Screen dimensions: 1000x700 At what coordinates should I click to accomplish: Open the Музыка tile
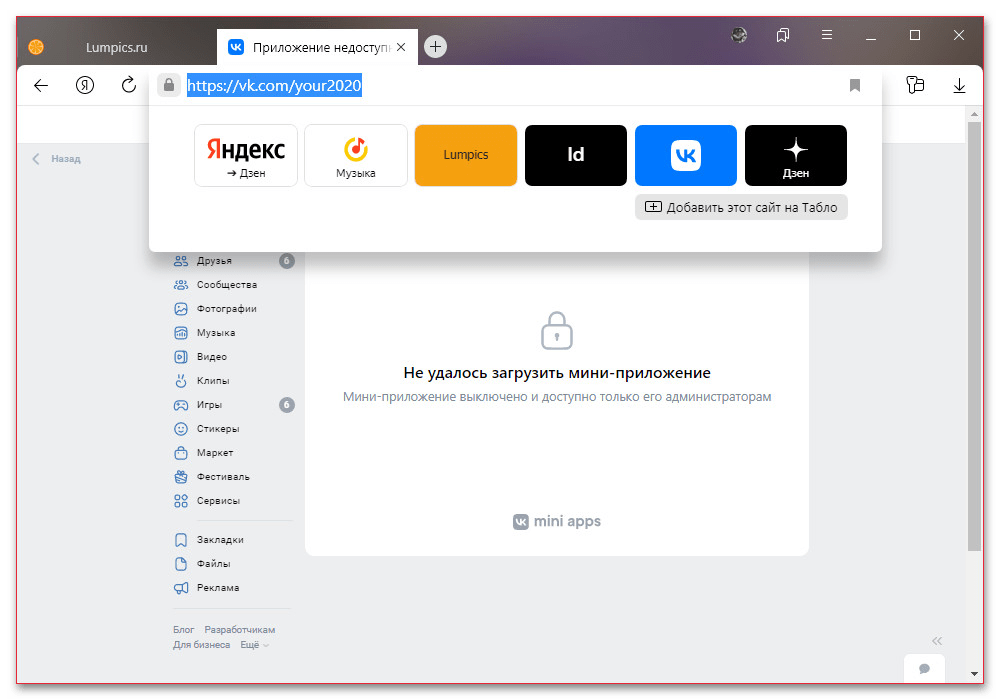(x=355, y=155)
